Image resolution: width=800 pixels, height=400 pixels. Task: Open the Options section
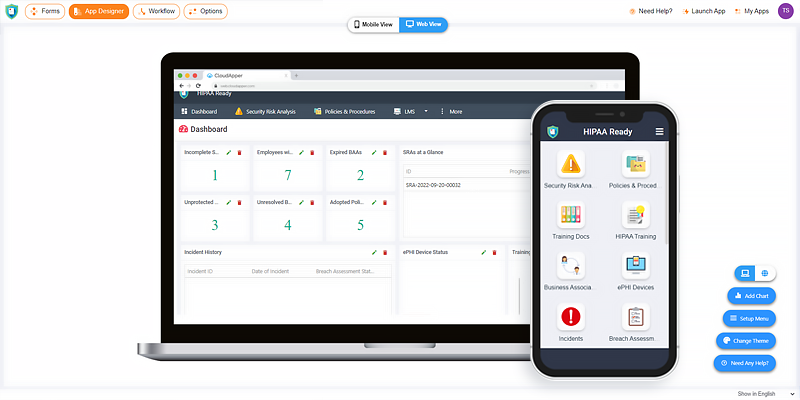pos(206,11)
